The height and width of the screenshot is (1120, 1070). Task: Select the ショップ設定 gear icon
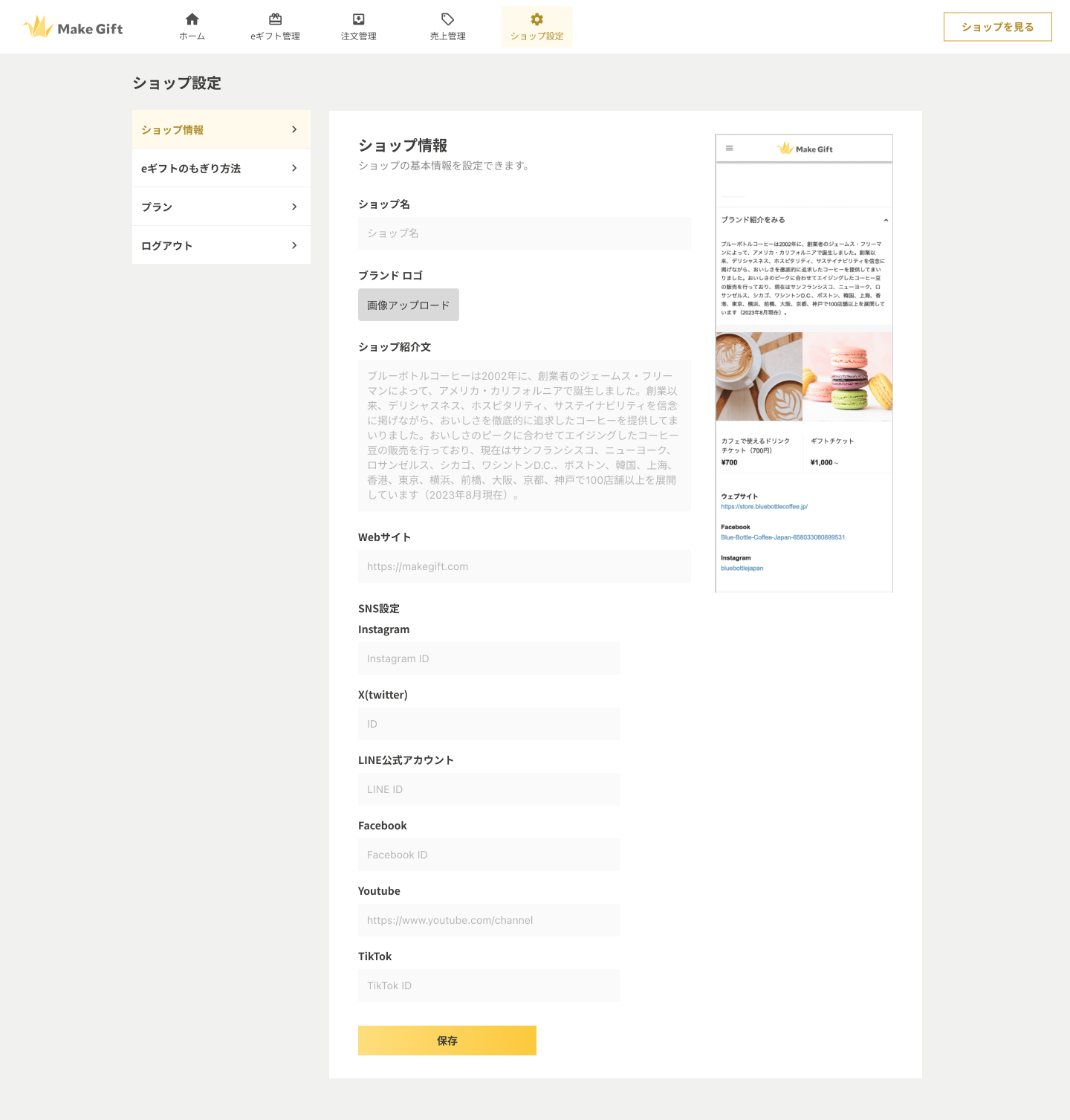coord(536,19)
